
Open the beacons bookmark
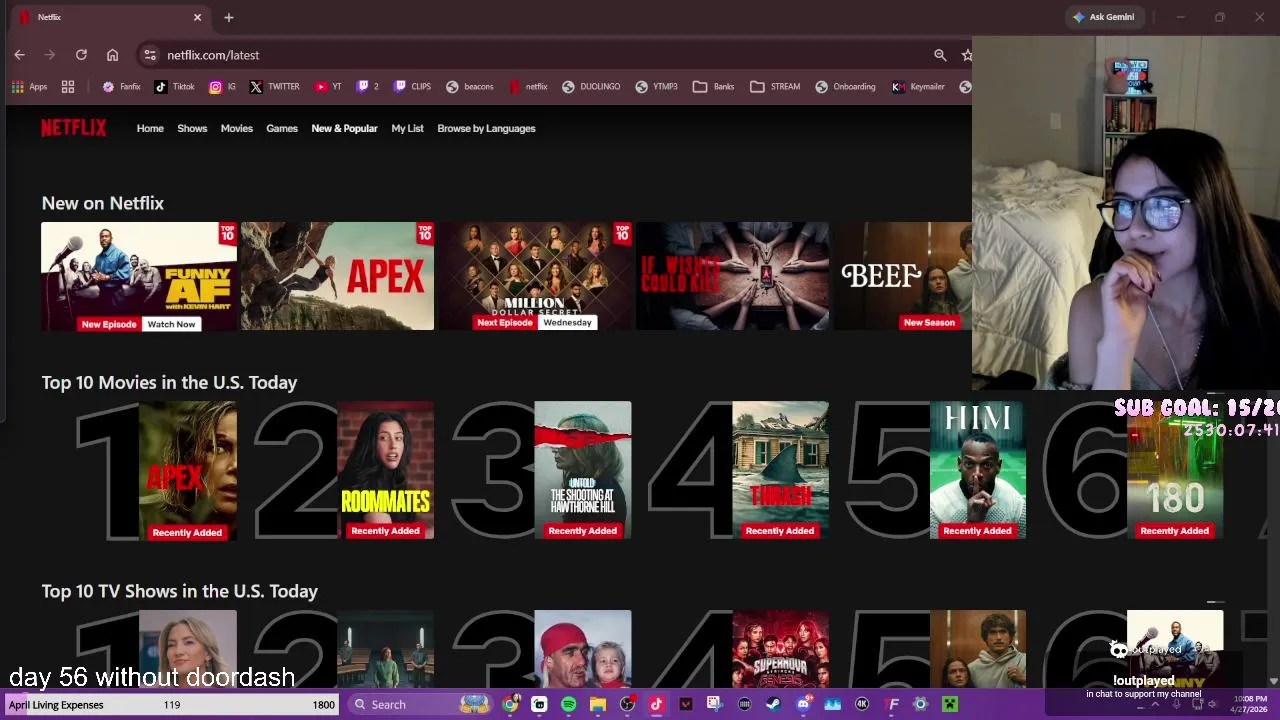point(469,87)
